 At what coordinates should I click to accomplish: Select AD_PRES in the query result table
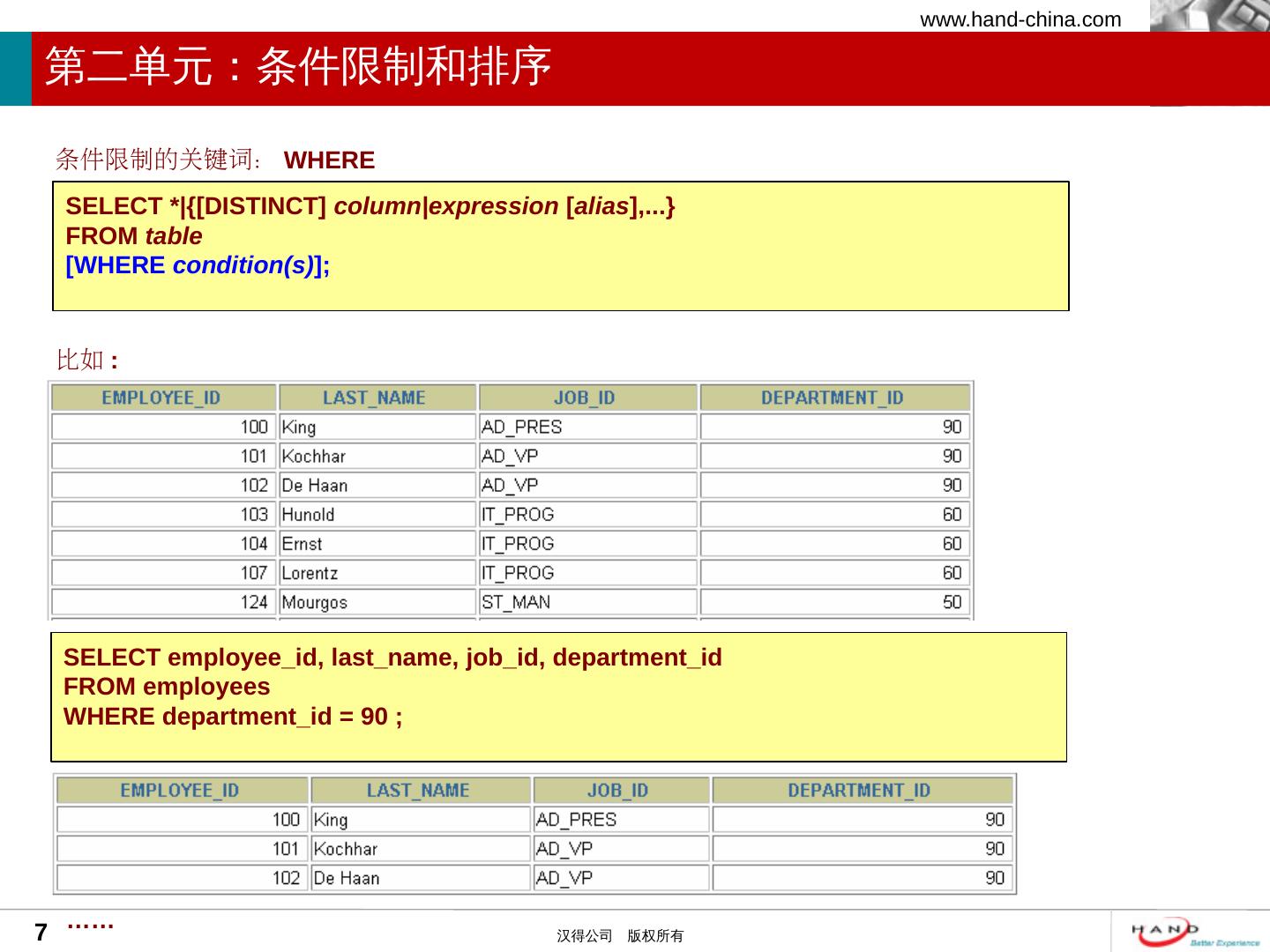pyautogui.click(x=621, y=820)
